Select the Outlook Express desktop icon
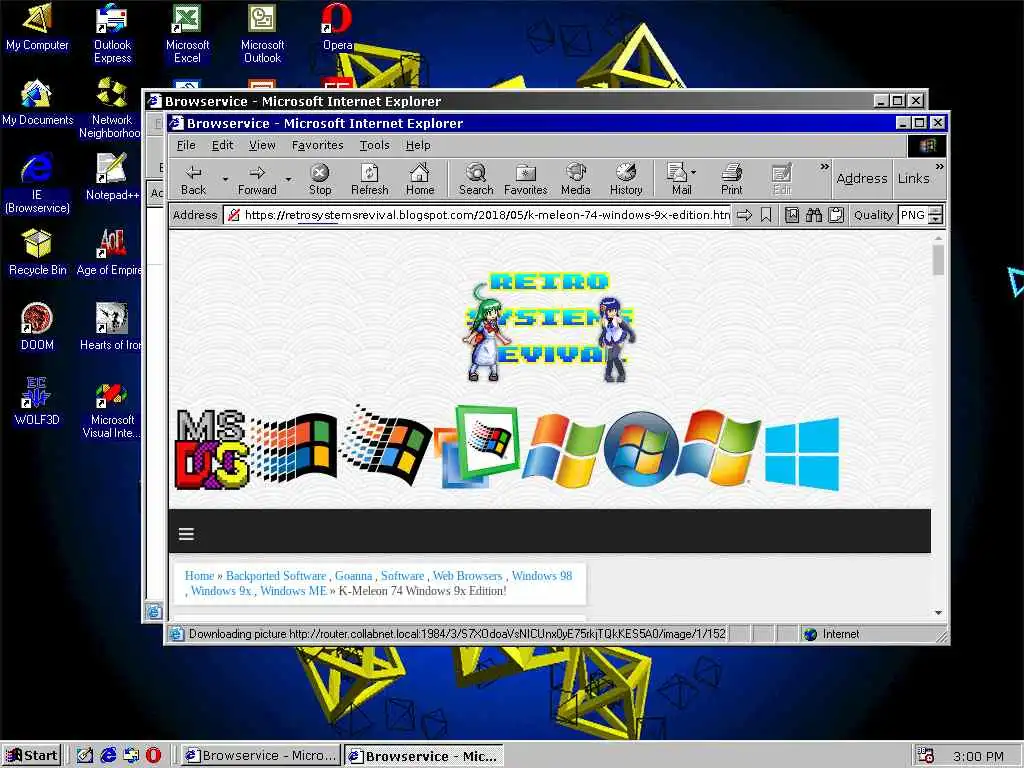 [x=112, y=34]
